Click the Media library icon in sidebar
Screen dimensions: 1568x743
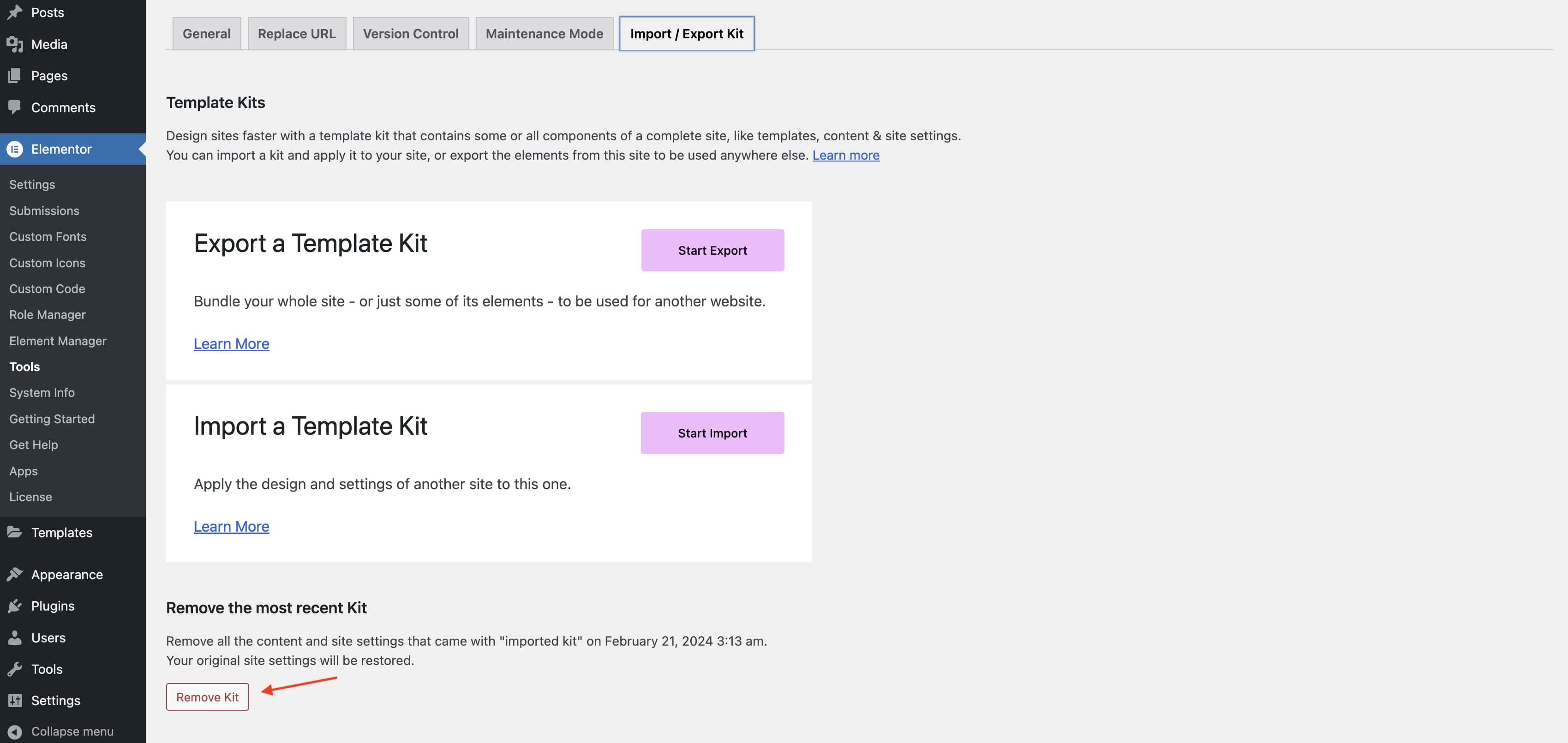pyautogui.click(x=15, y=44)
